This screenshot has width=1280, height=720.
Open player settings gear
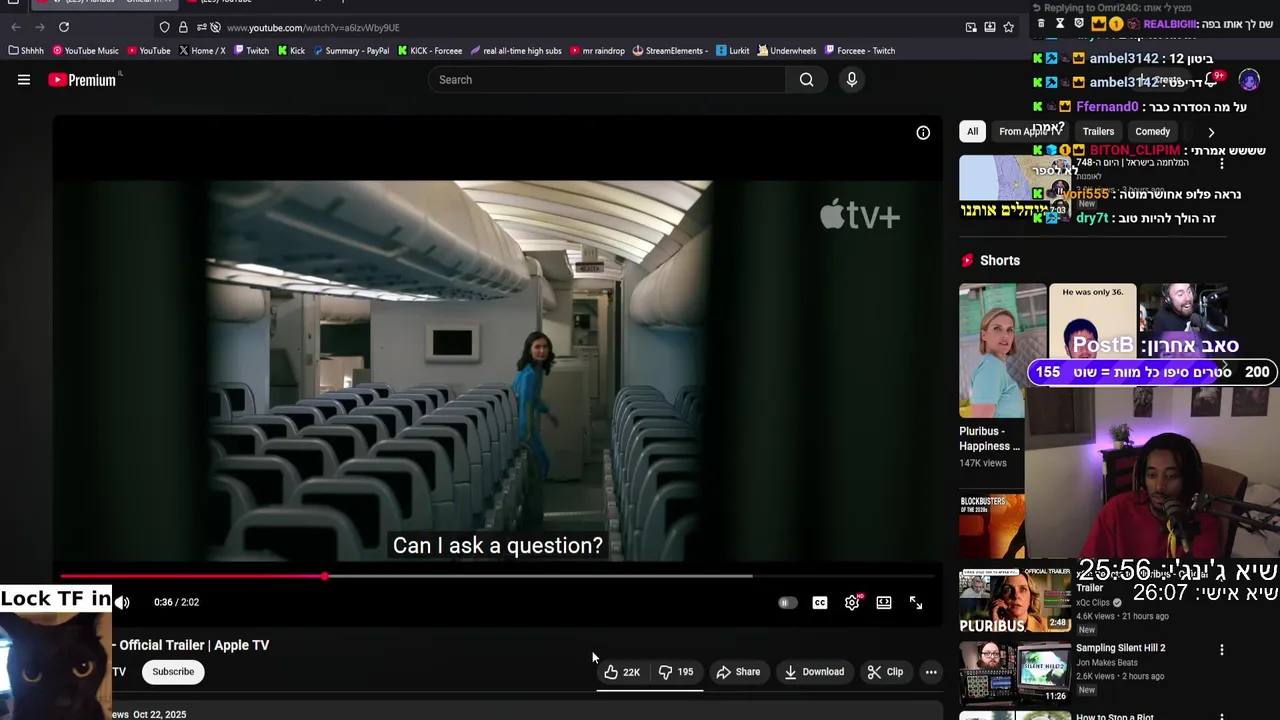[852, 603]
